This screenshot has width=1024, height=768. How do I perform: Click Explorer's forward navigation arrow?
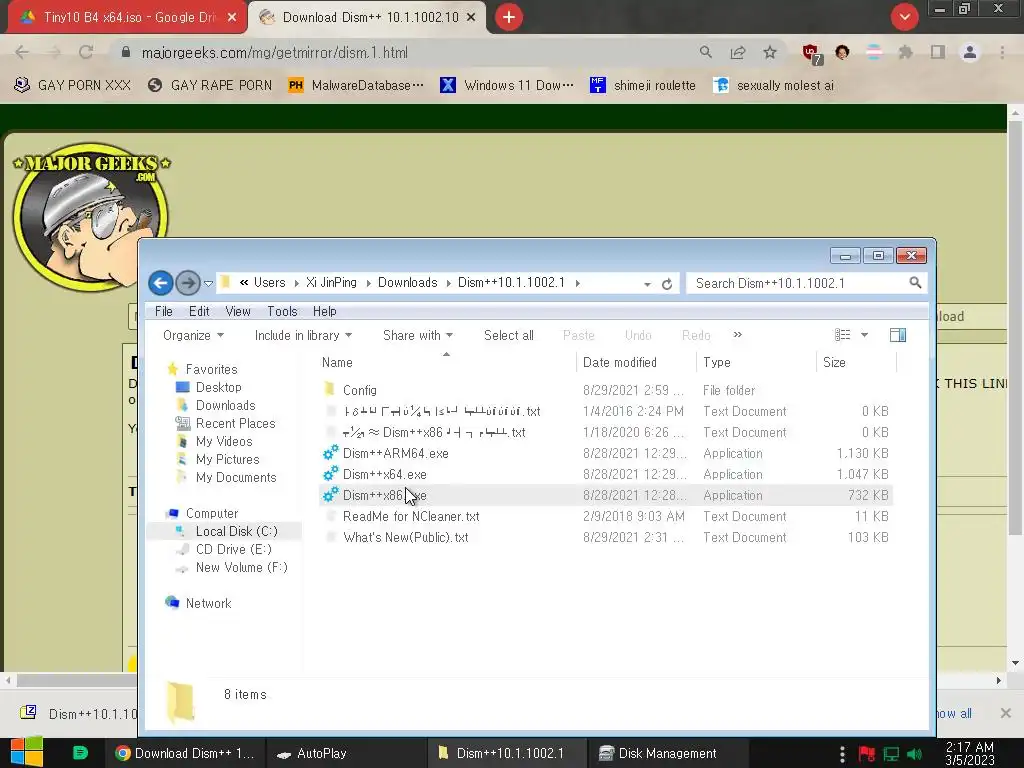pyautogui.click(x=188, y=283)
